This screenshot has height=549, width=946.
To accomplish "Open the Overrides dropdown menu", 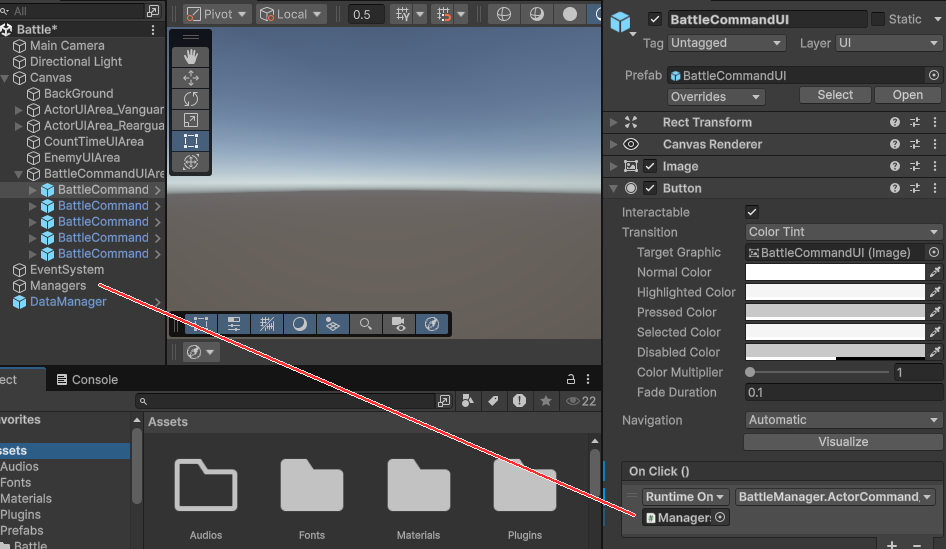I will (716, 97).
